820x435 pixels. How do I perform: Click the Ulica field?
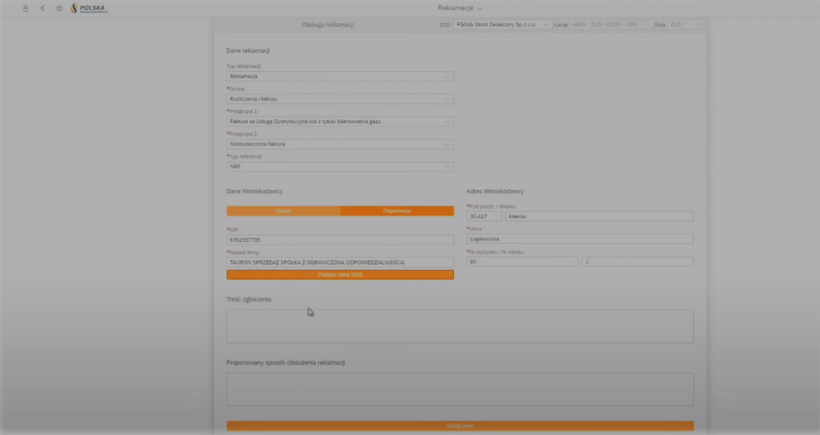pyautogui.click(x=580, y=239)
